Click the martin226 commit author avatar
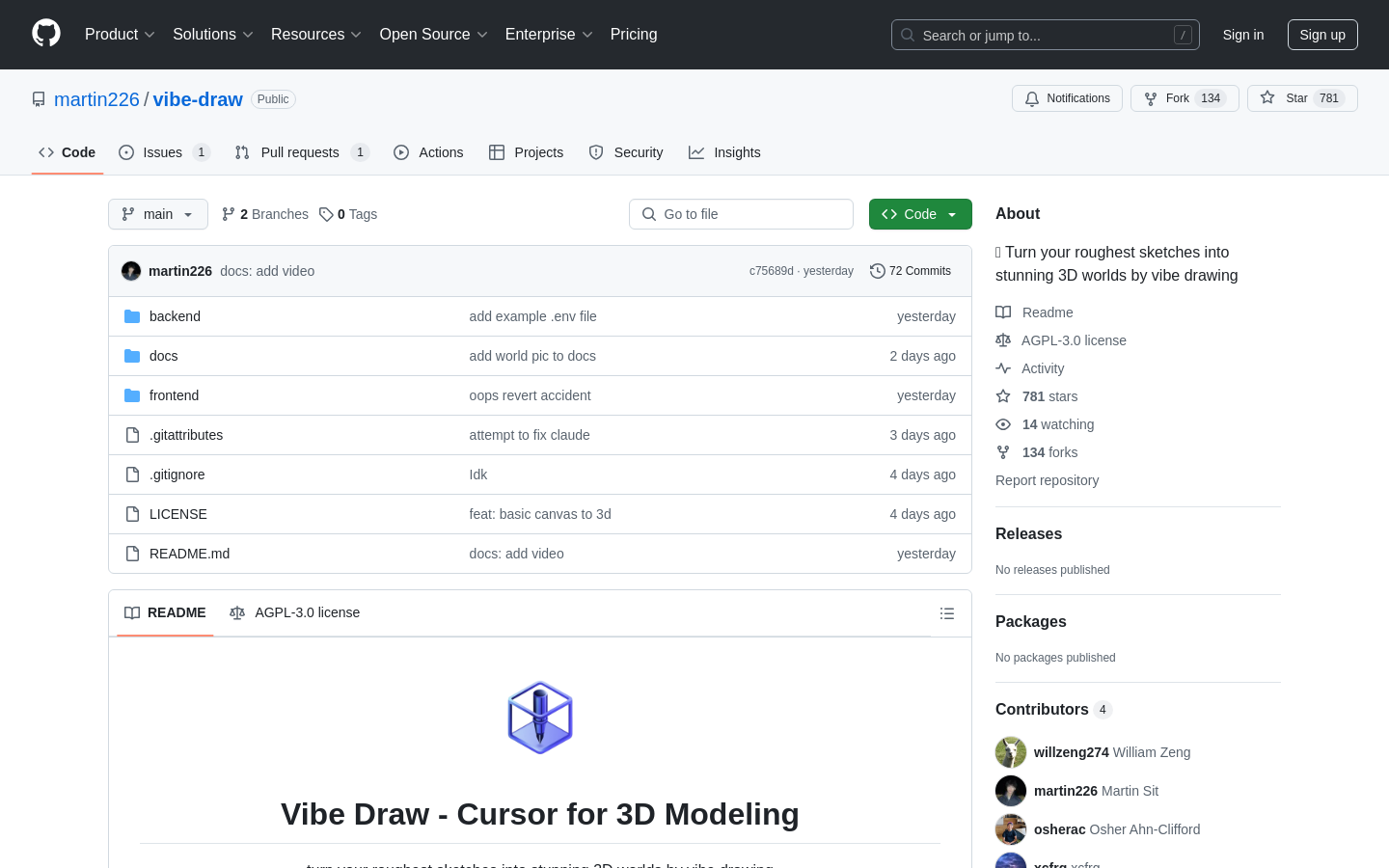Image resolution: width=1389 pixels, height=868 pixels. tap(131, 271)
